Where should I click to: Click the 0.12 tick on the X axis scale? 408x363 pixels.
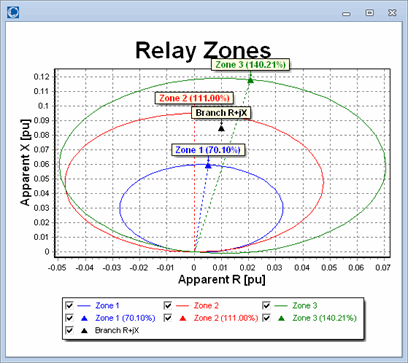pyautogui.click(x=42, y=77)
